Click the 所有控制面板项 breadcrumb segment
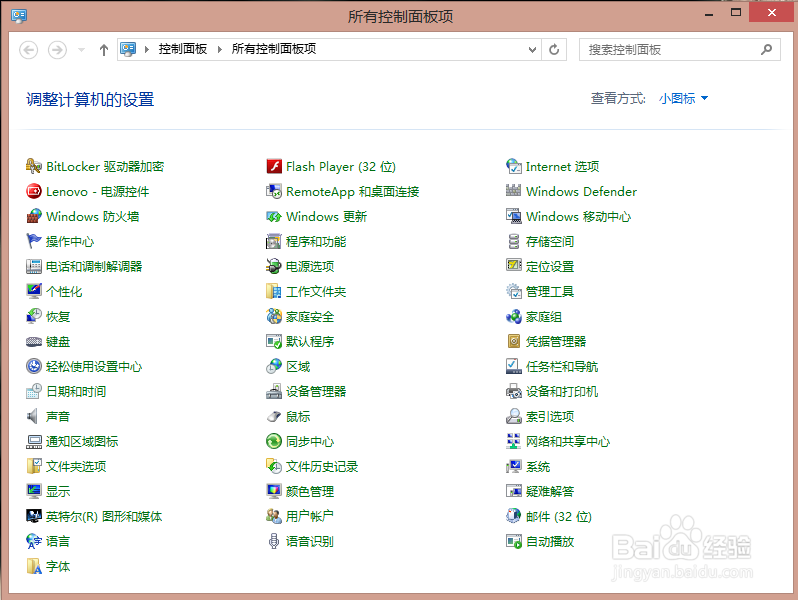798x600 pixels. 274,49
